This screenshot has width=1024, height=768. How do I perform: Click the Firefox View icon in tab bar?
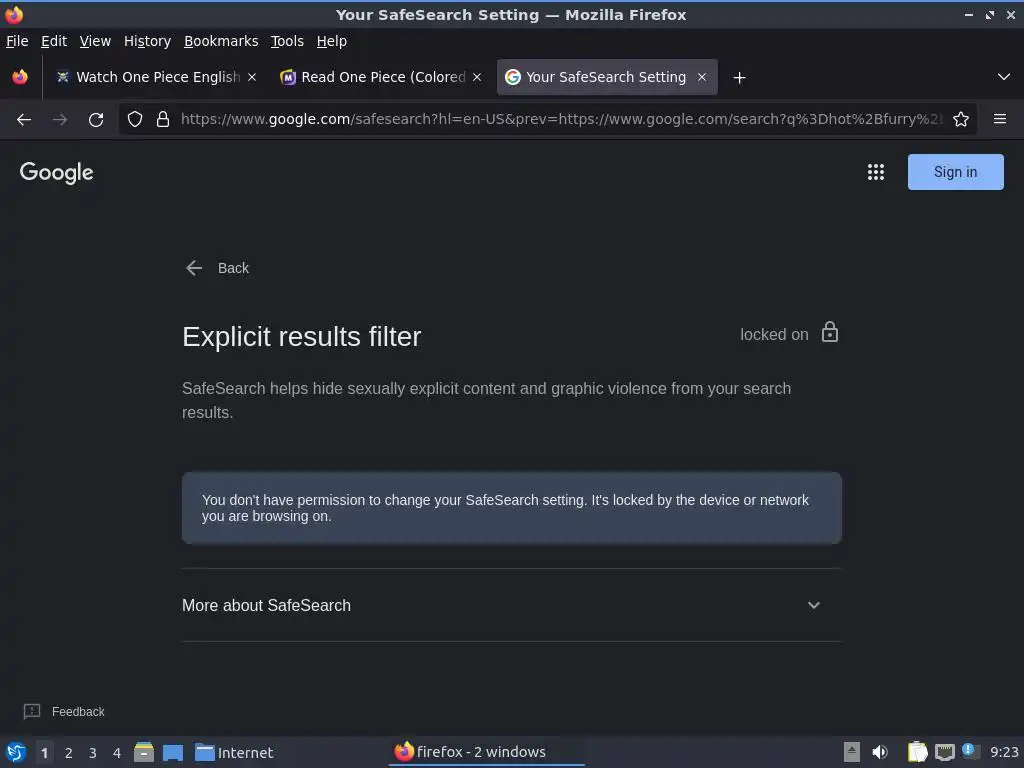[x=20, y=77]
